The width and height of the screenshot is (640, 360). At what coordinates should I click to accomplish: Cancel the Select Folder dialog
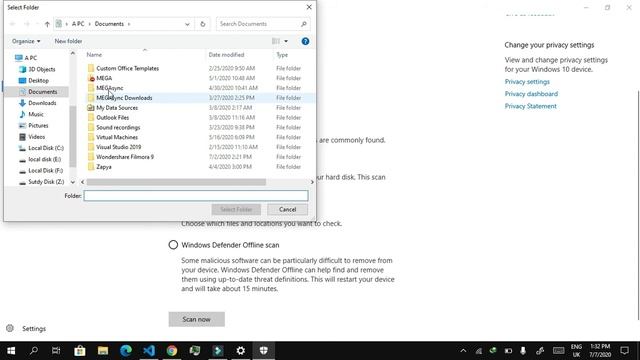(x=288, y=209)
